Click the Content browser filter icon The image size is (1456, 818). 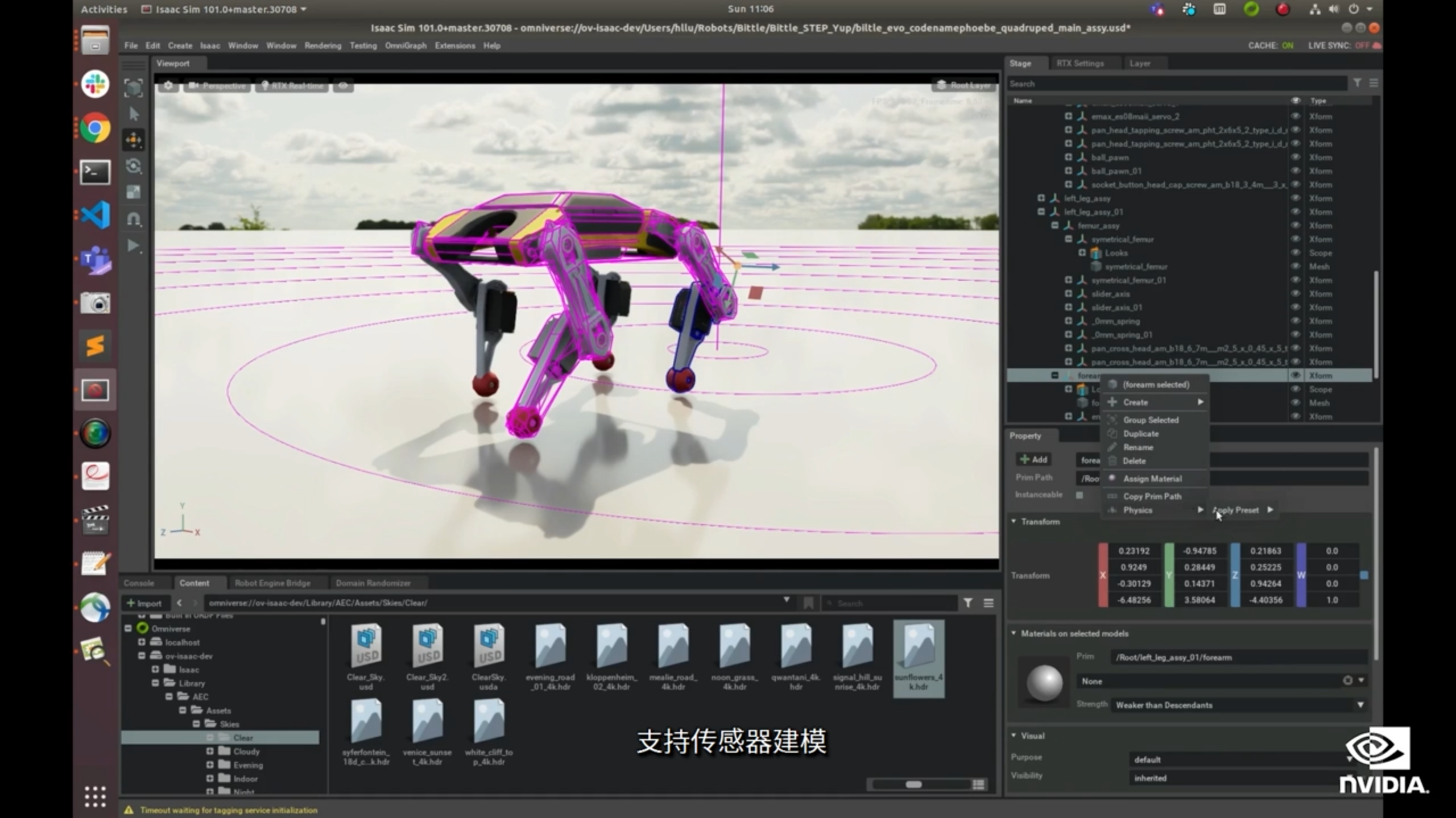point(968,603)
